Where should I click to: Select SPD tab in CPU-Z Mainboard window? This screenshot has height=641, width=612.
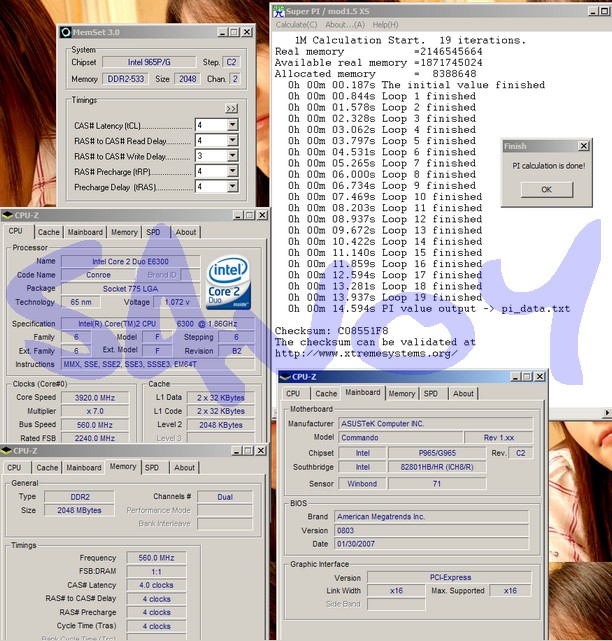tap(430, 394)
